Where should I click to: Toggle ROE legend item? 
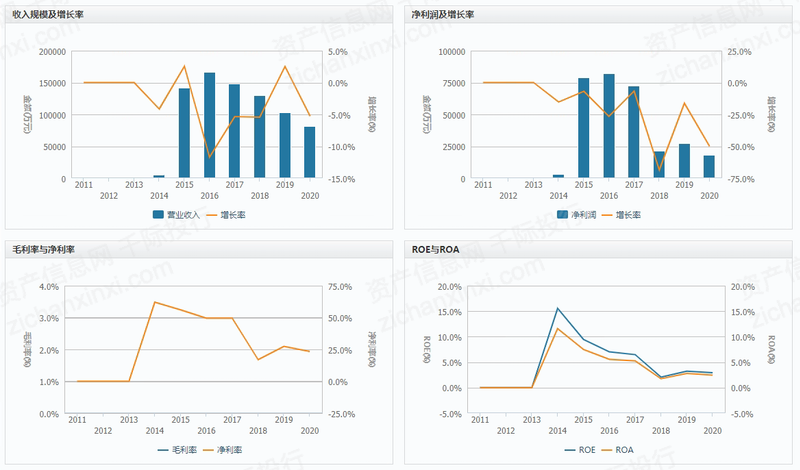[580, 450]
